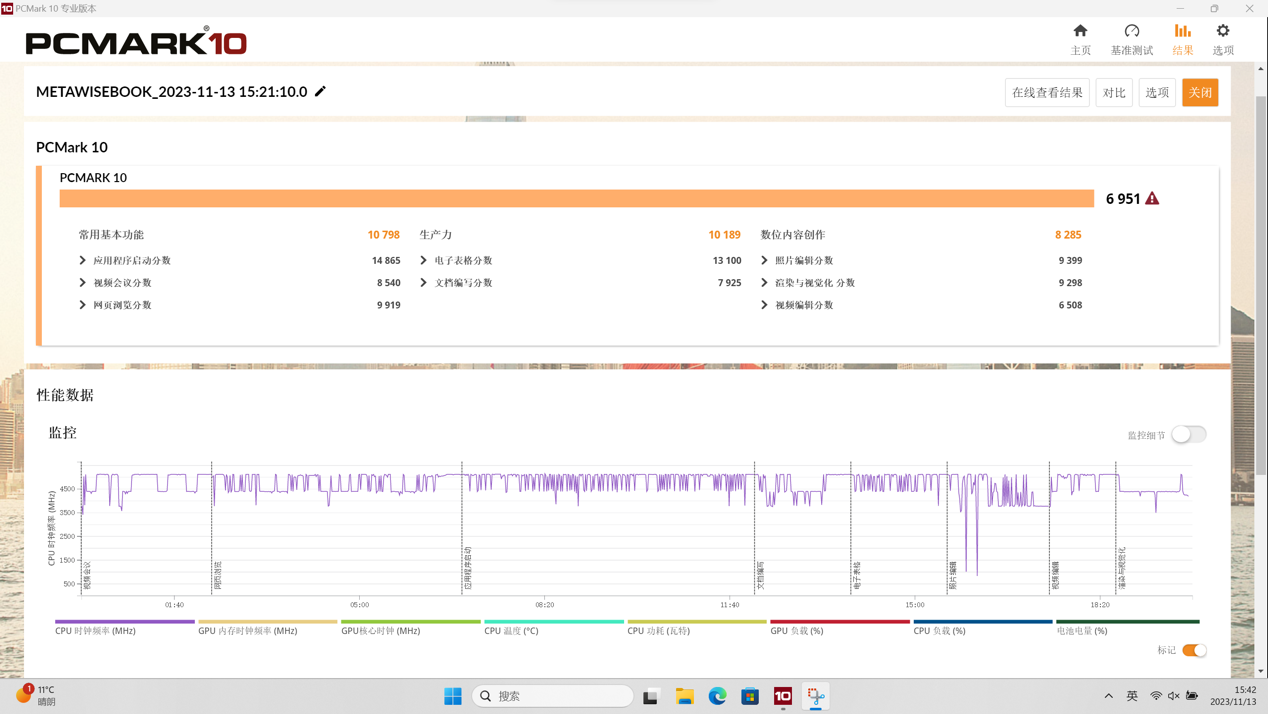Click the 网页浏览 marker in the chart
Image resolution: width=1268 pixels, height=714 pixels.
point(217,575)
